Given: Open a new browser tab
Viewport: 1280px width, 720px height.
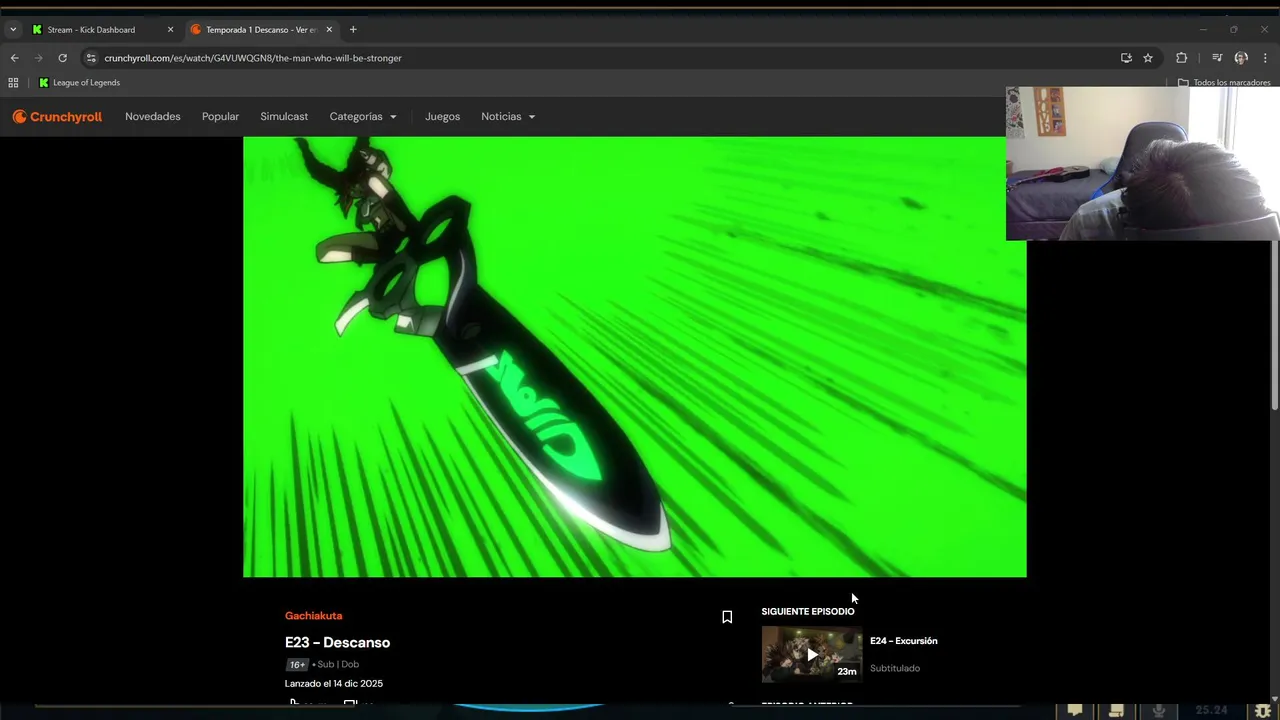Looking at the screenshot, I should 353,30.
